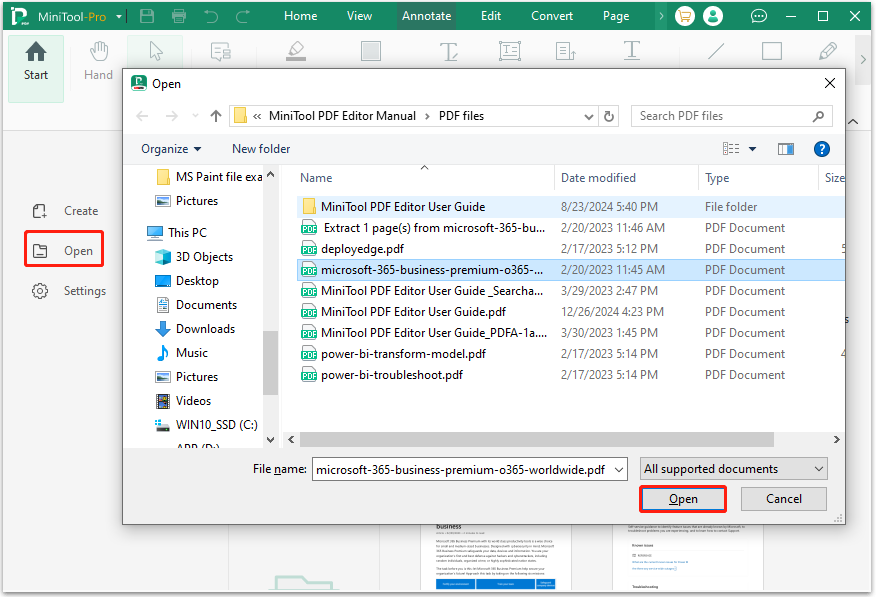Viewport: 876px width, 597px height.
Task: Click the note annotation icon
Action: [221, 51]
